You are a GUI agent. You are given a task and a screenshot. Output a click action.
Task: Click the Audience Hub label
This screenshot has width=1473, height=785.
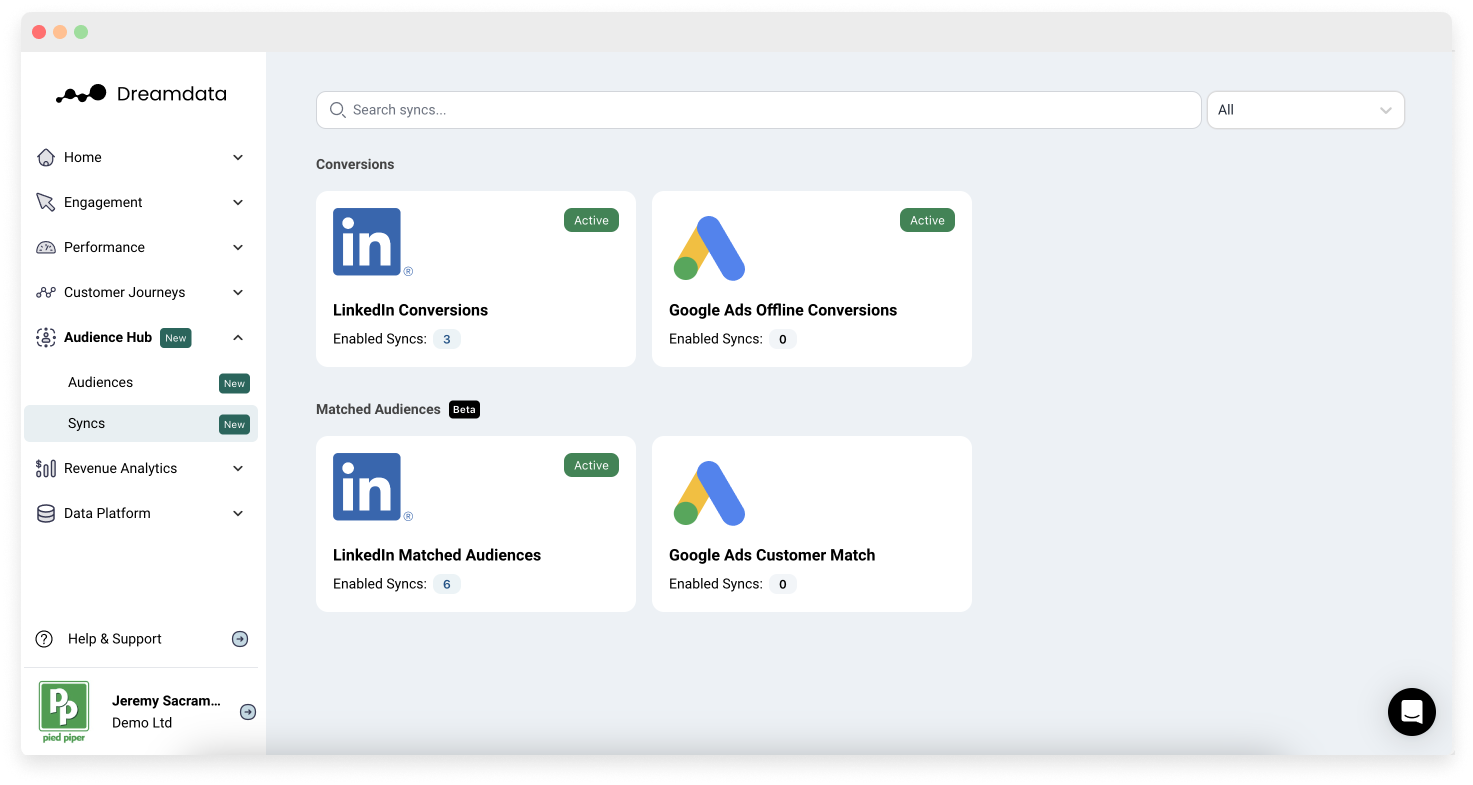point(108,337)
